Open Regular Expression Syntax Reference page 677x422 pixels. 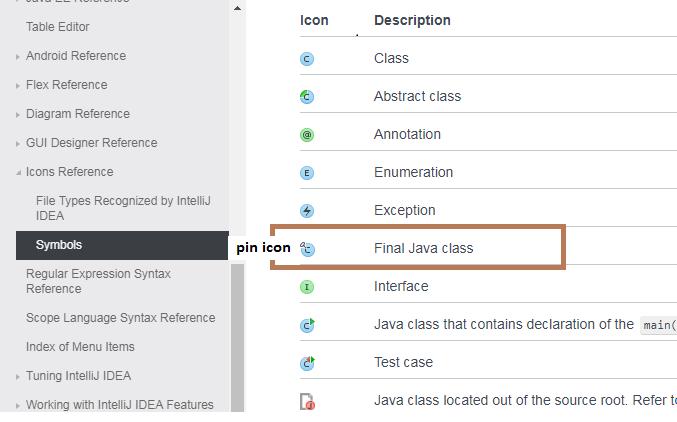point(98,281)
